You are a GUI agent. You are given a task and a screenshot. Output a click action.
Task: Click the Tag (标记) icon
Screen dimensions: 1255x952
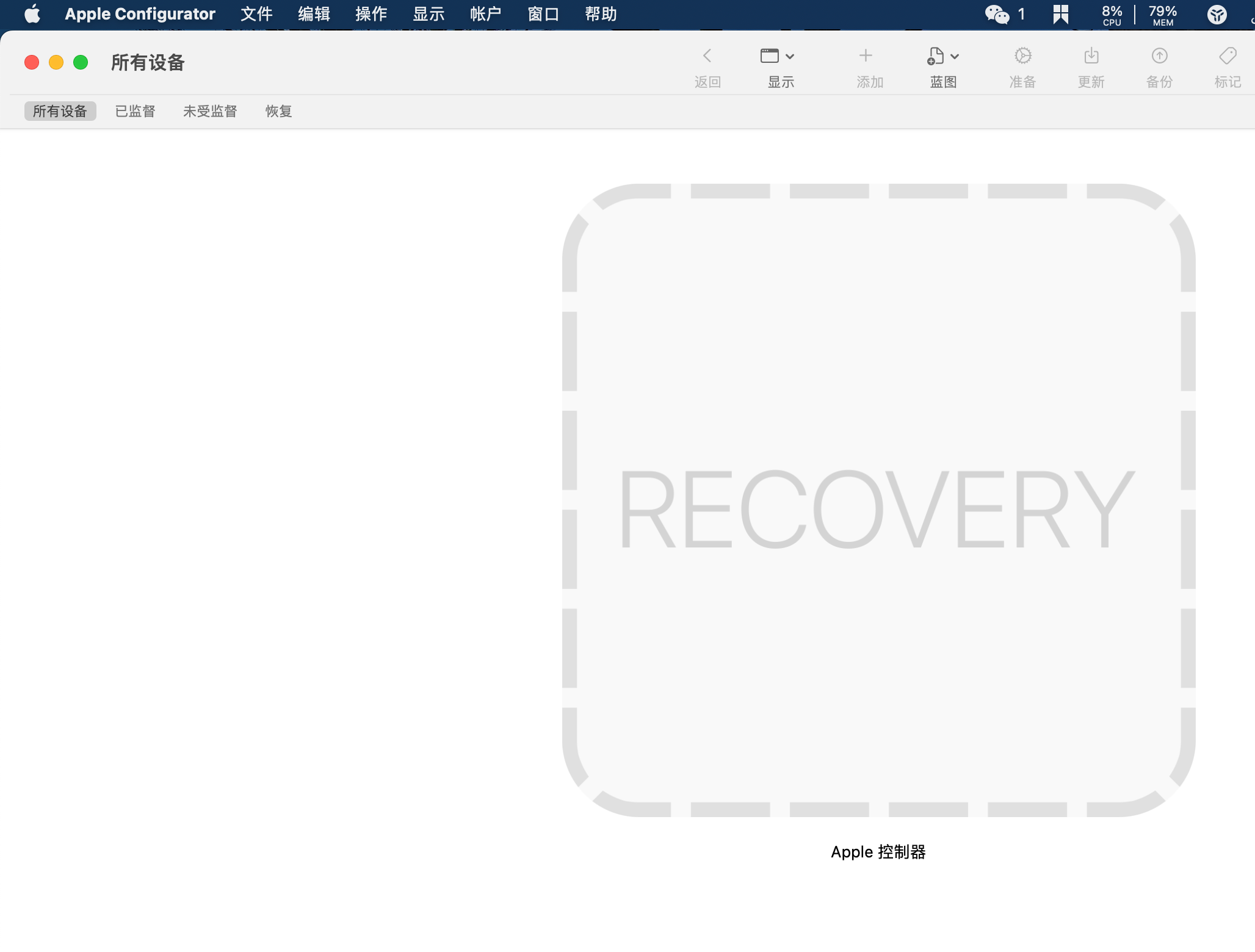(x=1228, y=56)
